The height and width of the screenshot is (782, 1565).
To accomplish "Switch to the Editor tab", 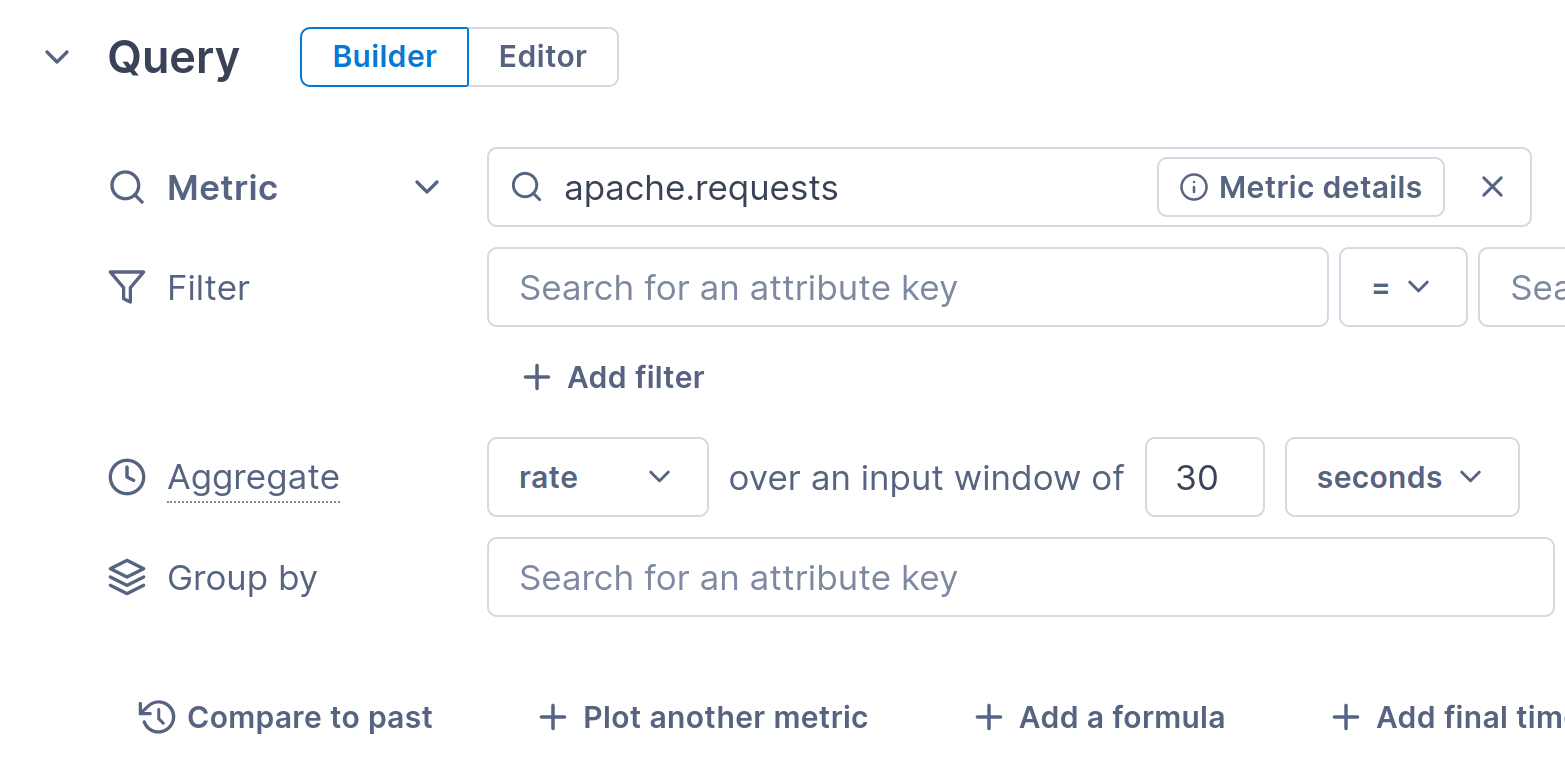I will 543,57.
